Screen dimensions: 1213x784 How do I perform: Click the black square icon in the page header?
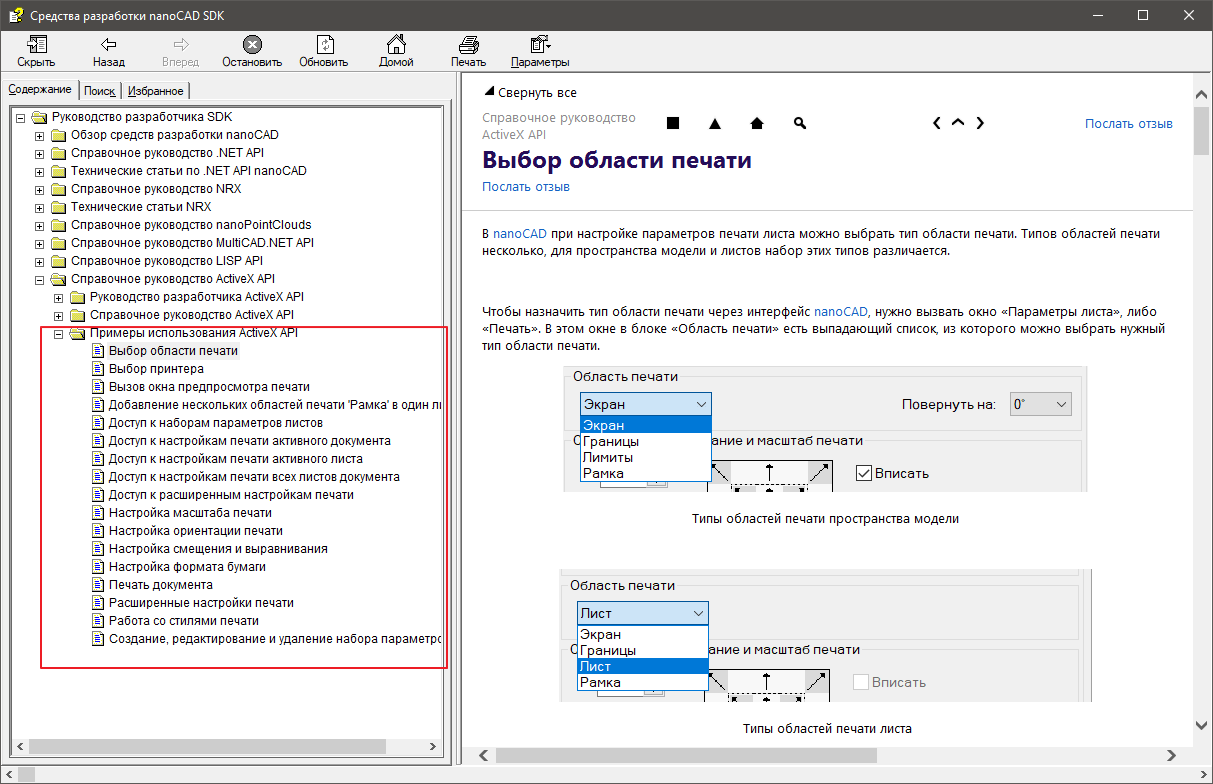click(673, 123)
